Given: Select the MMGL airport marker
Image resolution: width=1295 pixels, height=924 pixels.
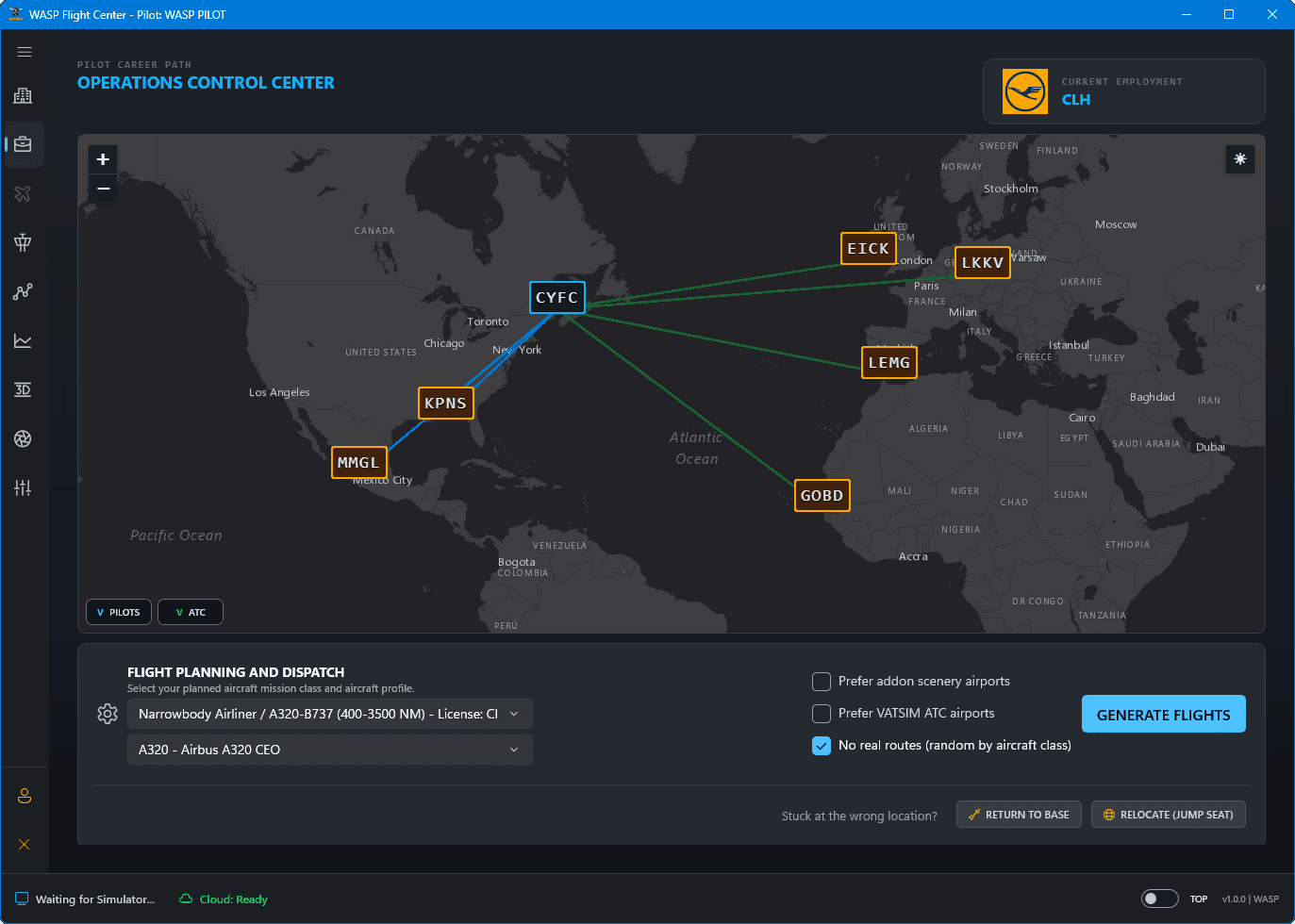Looking at the screenshot, I should (358, 462).
